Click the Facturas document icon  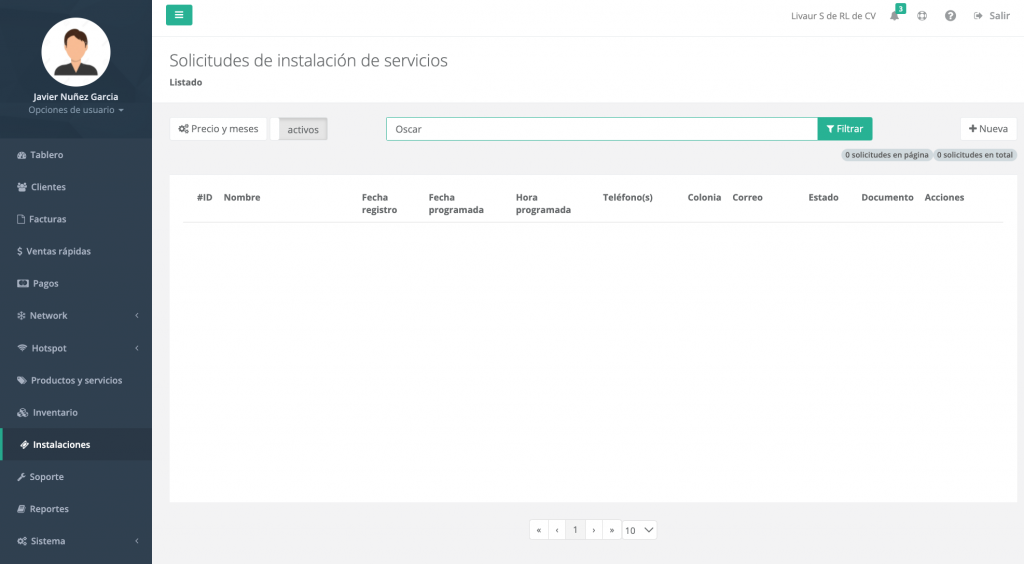point(21,219)
